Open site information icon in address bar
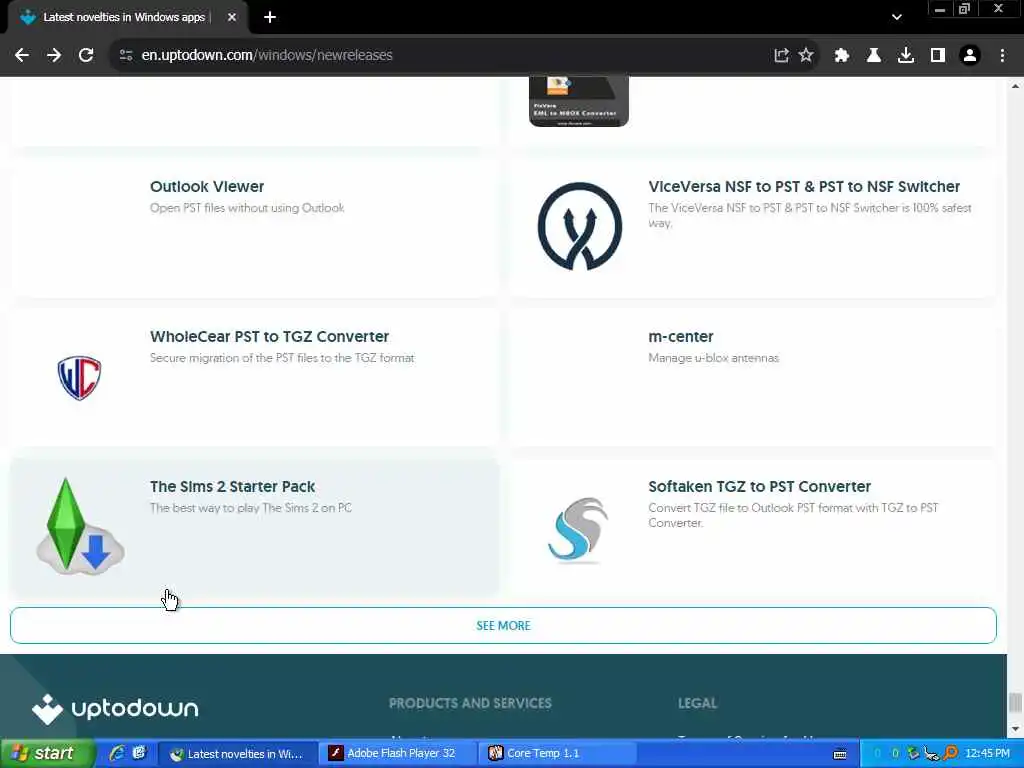This screenshot has width=1024, height=768. [125, 56]
